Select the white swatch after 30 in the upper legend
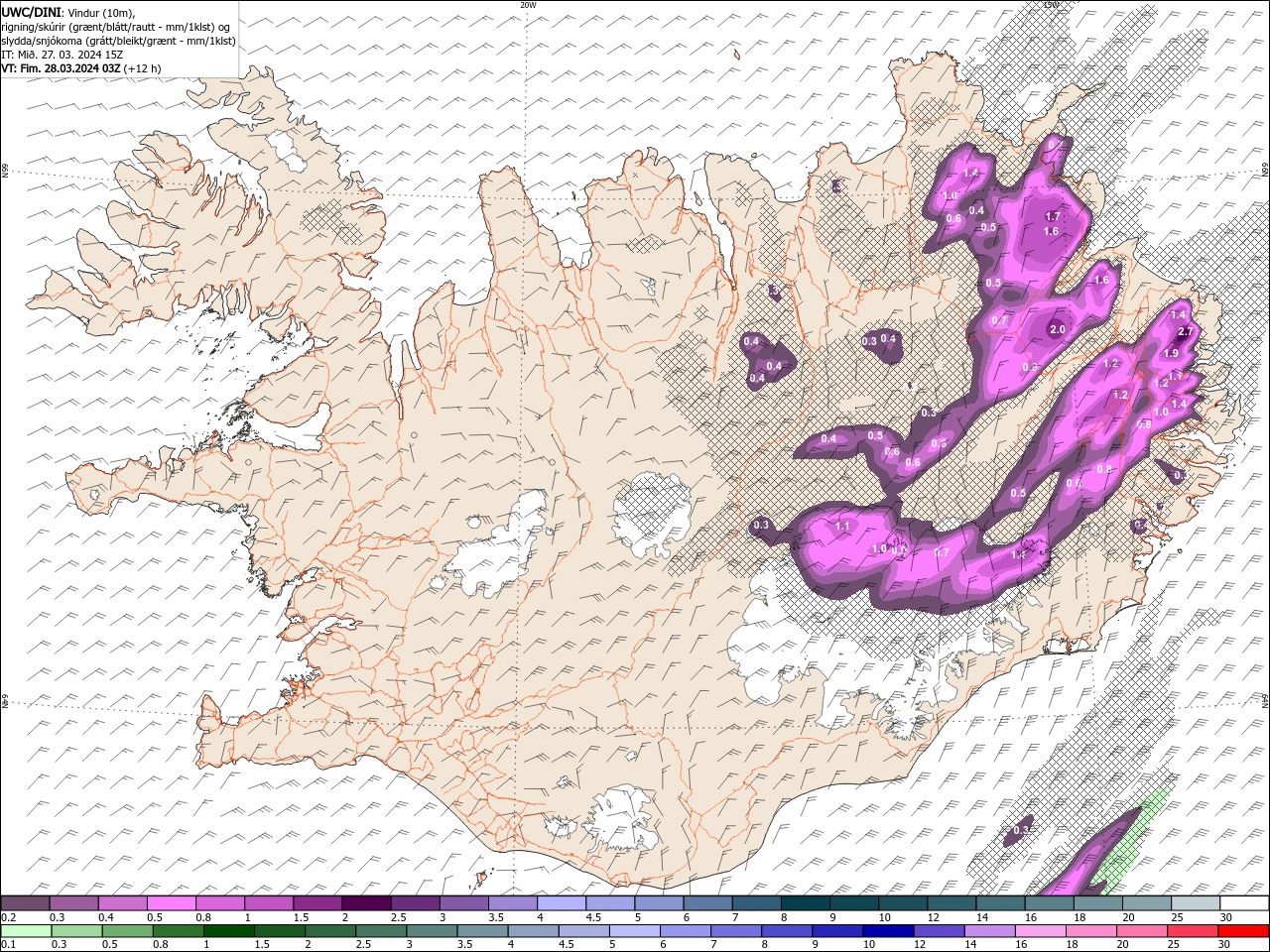The image size is (1270, 952). [x=1244, y=903]
